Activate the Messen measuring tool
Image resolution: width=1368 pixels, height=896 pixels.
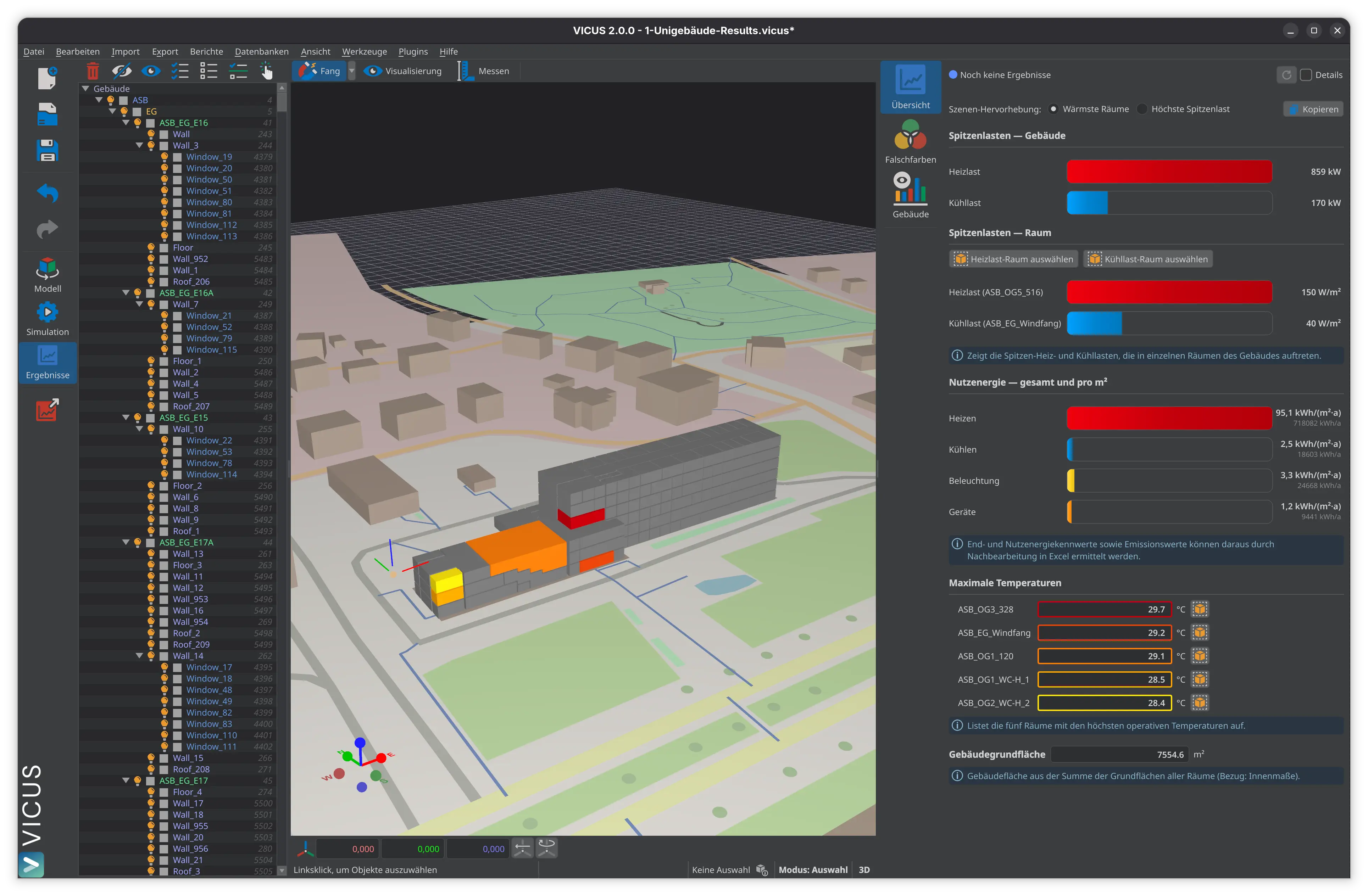tap(485, 71)
